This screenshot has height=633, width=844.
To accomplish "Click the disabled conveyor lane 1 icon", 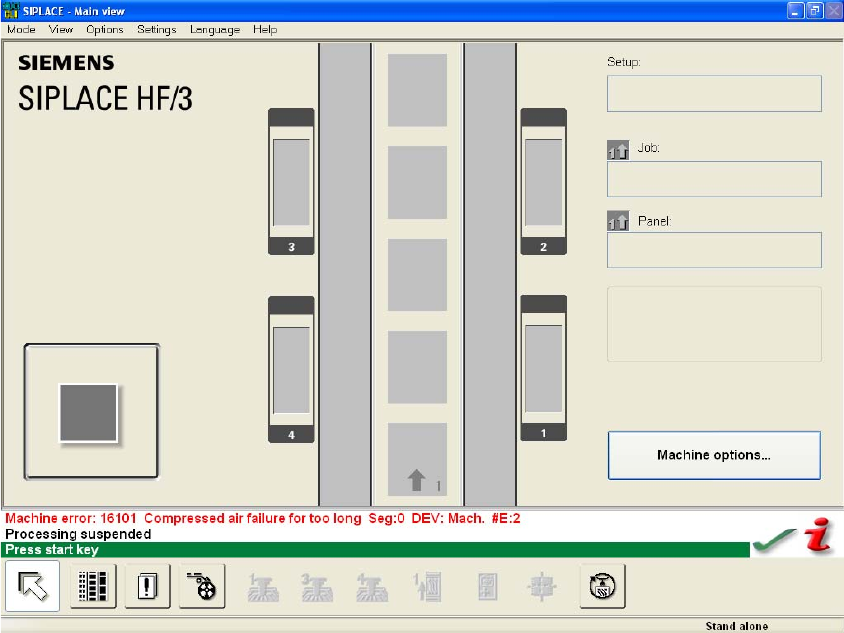I will (427, 587).
